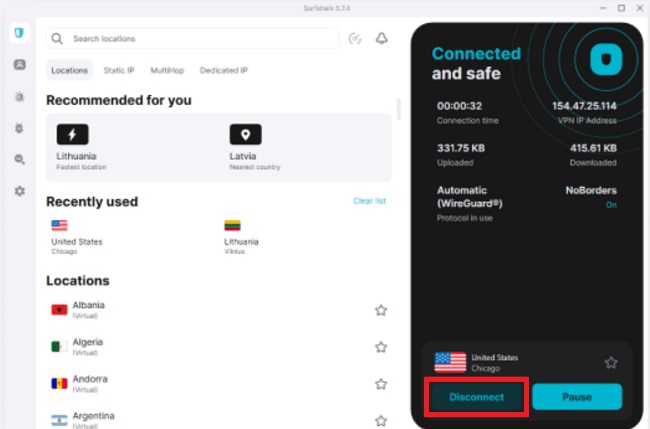The width and height of the screenshot is (650, 429).
Task: Open the Antivirus bug sidebar icon
Action: (19, 128)
